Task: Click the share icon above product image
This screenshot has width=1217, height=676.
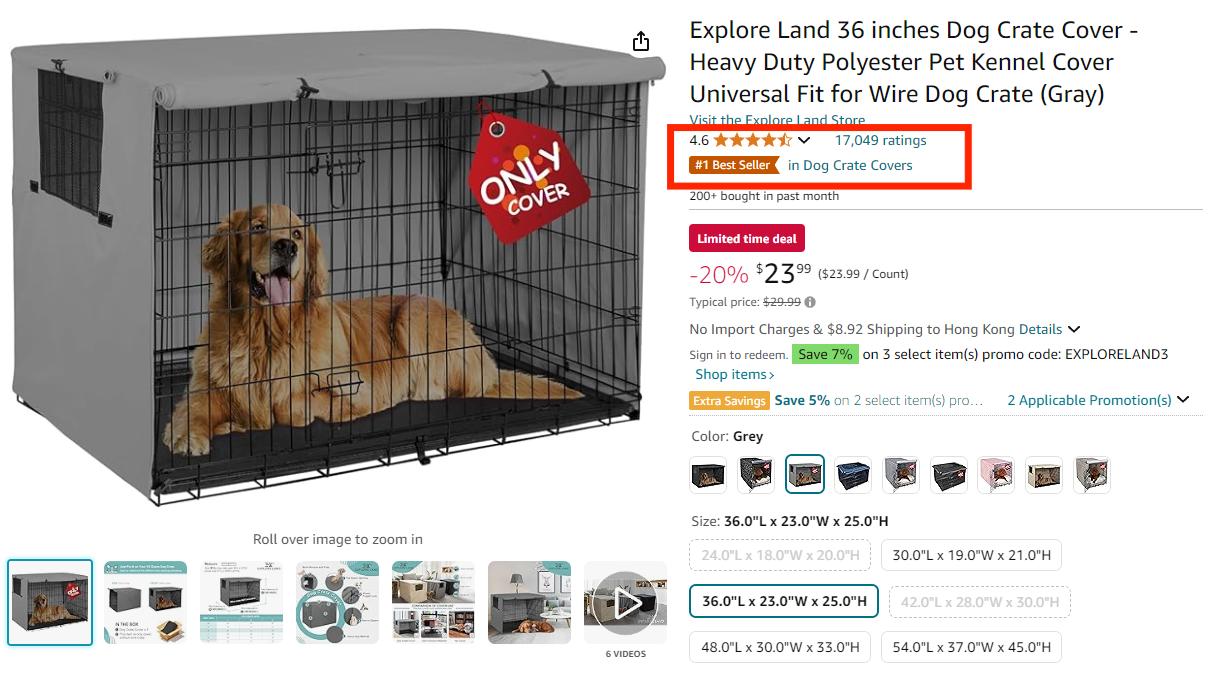Action: coord(641,41)
